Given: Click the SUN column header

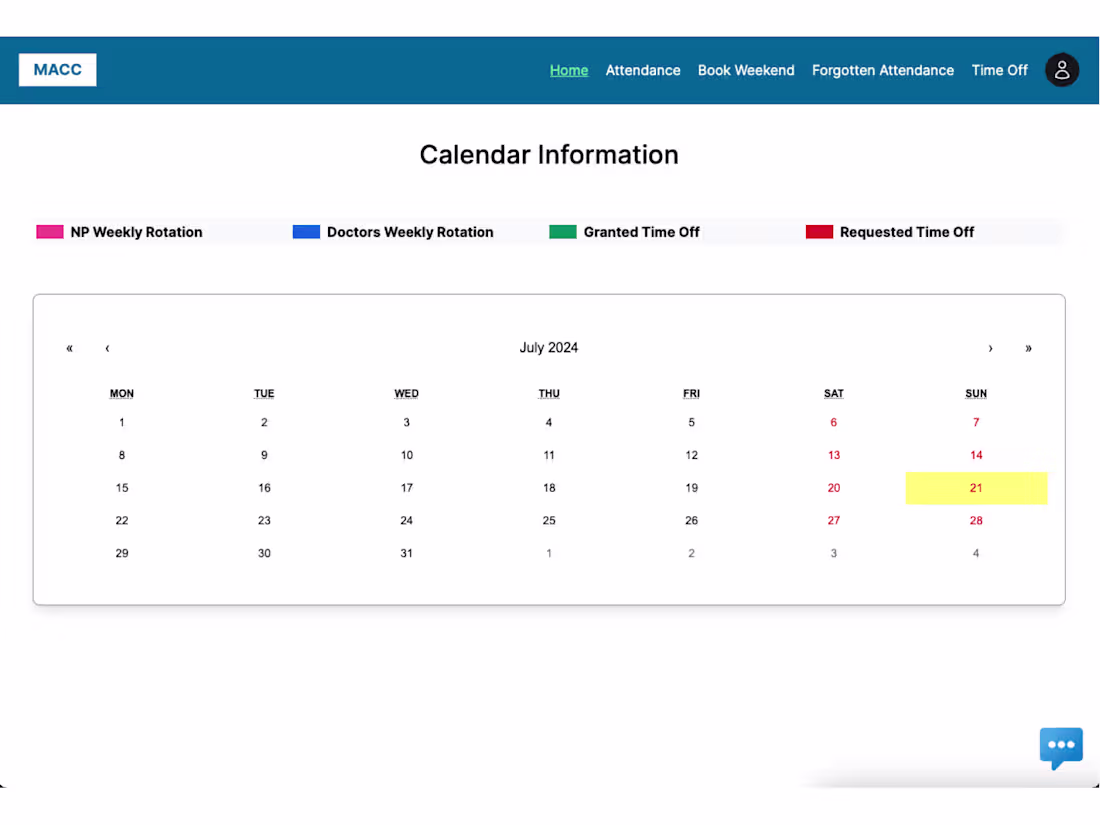Looking at the screenshot, I should click(976, 393).
